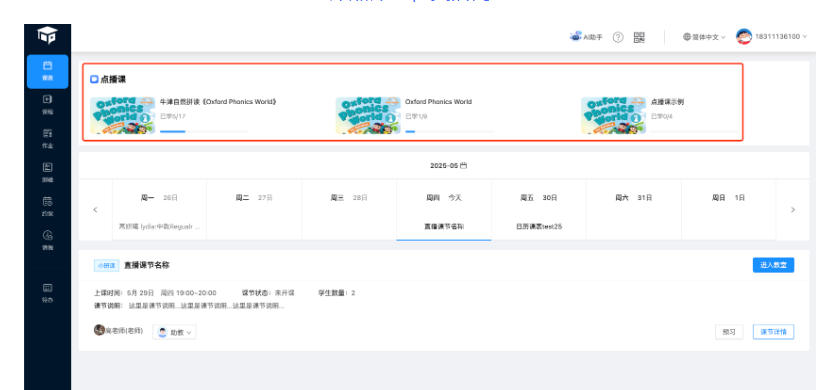Click the blue tag before 直播课节名称
This screenshot has height=390, width=816.
107,266
